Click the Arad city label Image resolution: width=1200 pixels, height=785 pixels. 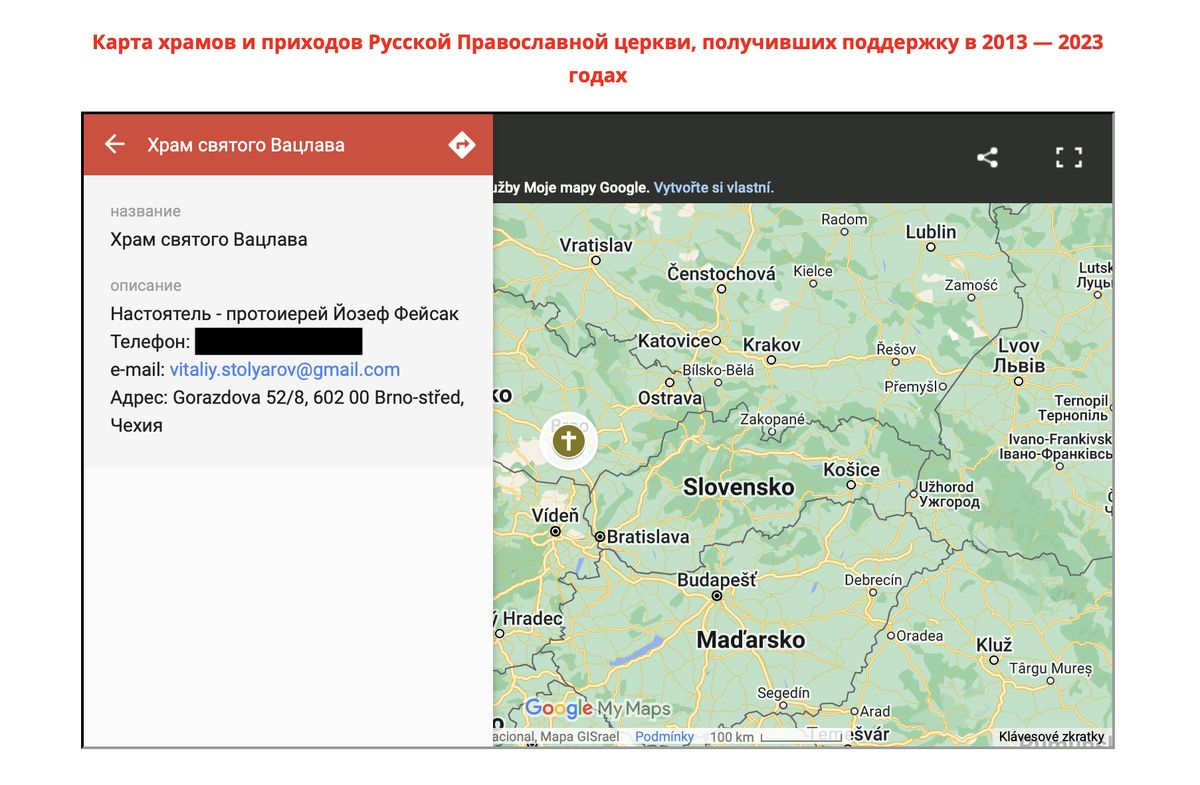[x=875, y=712]
